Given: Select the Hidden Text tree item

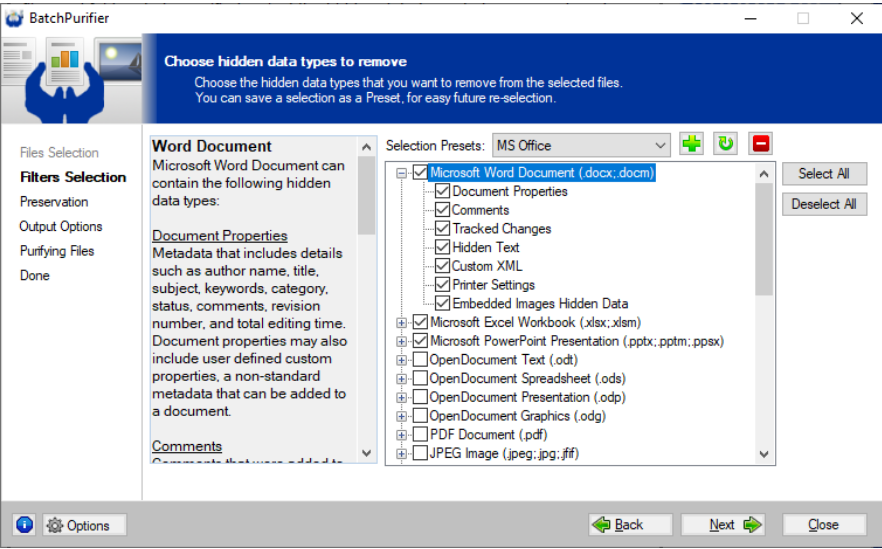Looking at the screenshot, I should 486,247.
